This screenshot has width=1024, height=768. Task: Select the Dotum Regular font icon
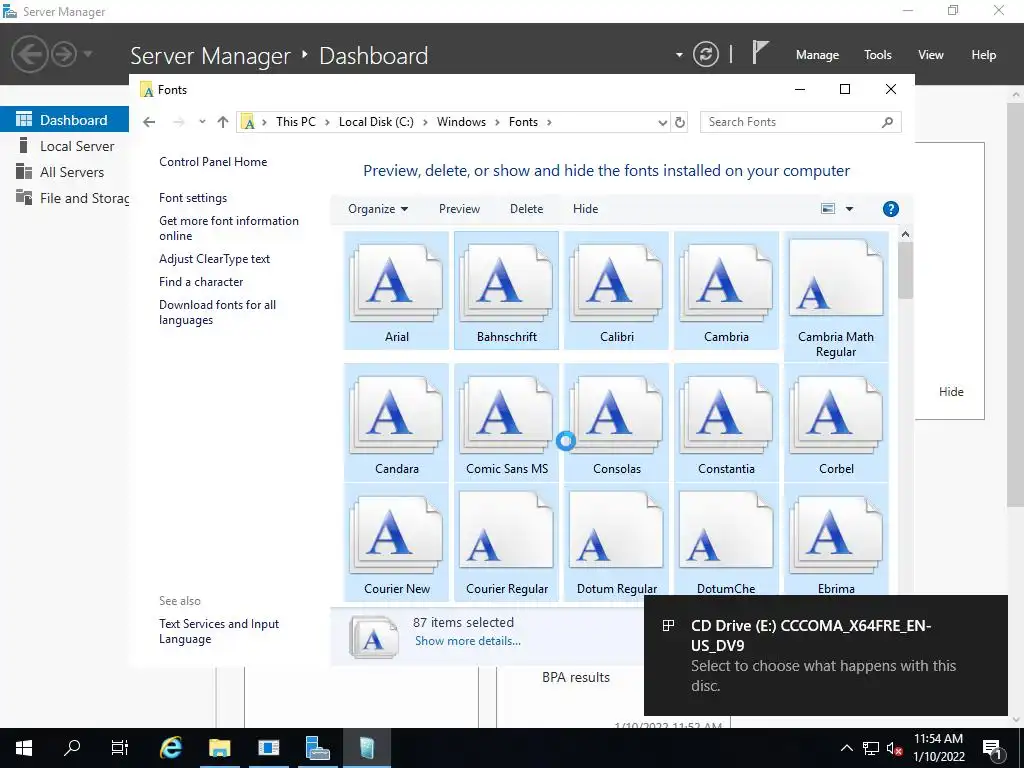(x=616, y=542)
